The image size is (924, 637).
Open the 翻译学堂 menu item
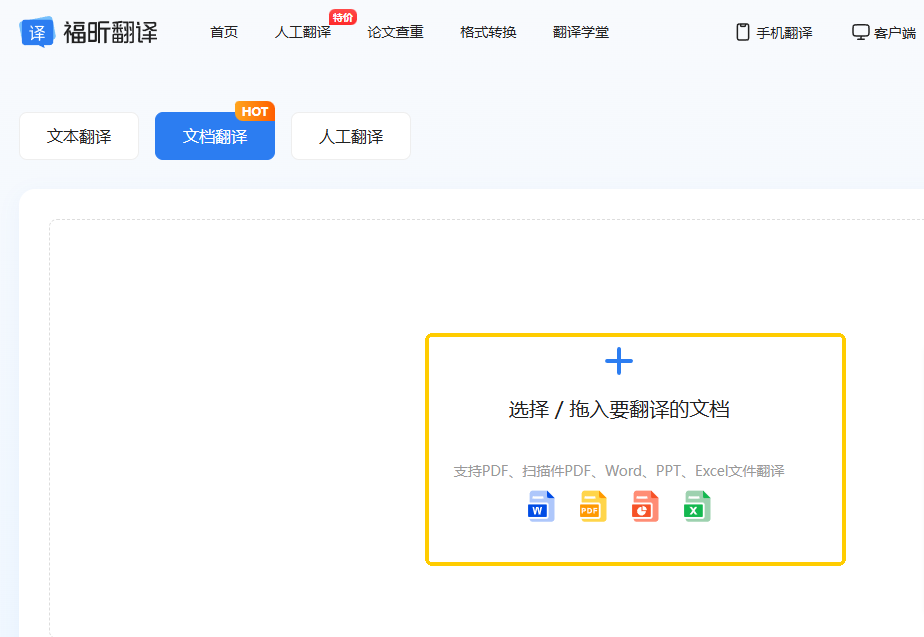(580, 32)
